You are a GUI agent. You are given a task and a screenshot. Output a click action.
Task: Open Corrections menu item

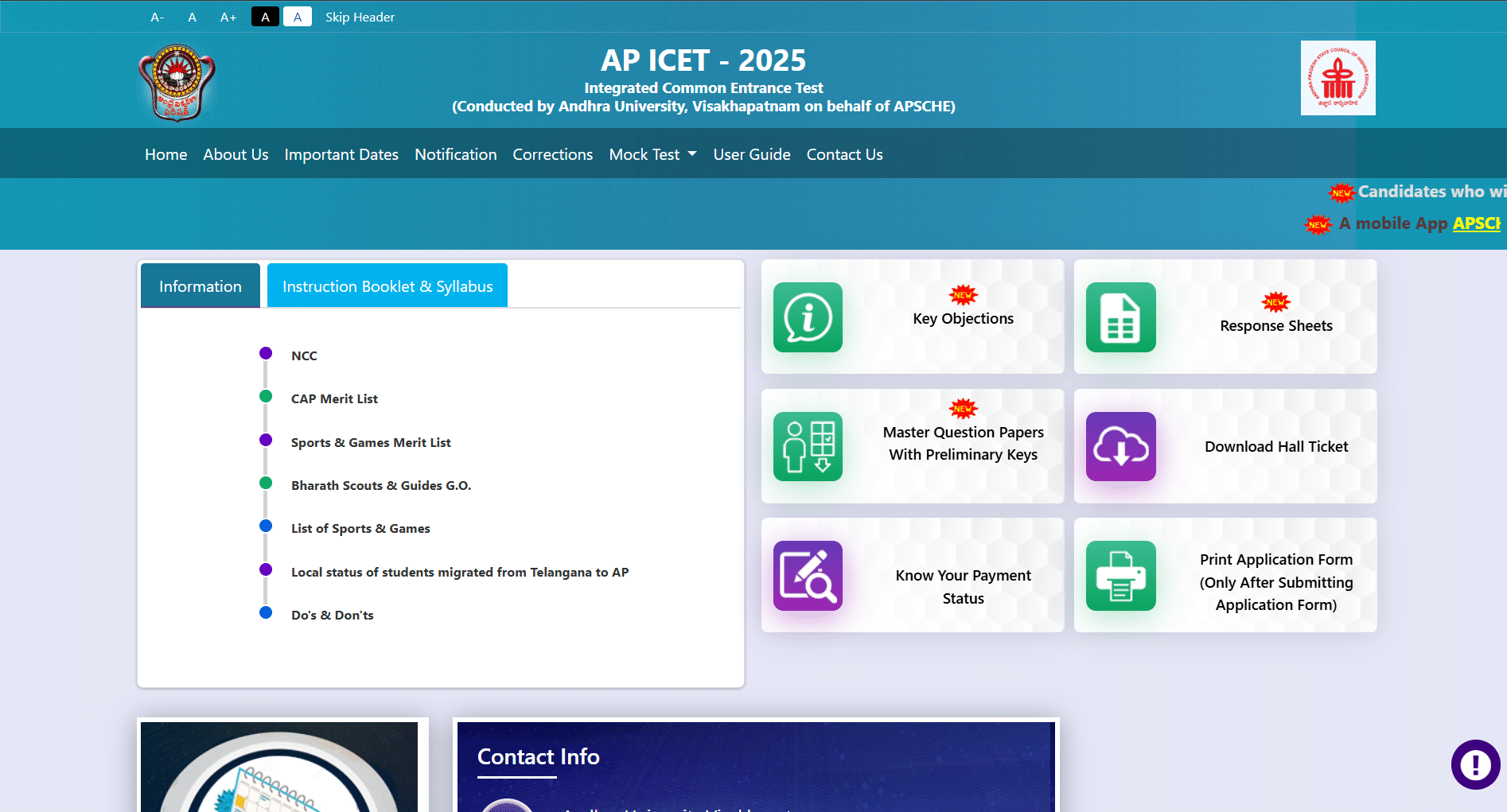click(x=552, y=154)
